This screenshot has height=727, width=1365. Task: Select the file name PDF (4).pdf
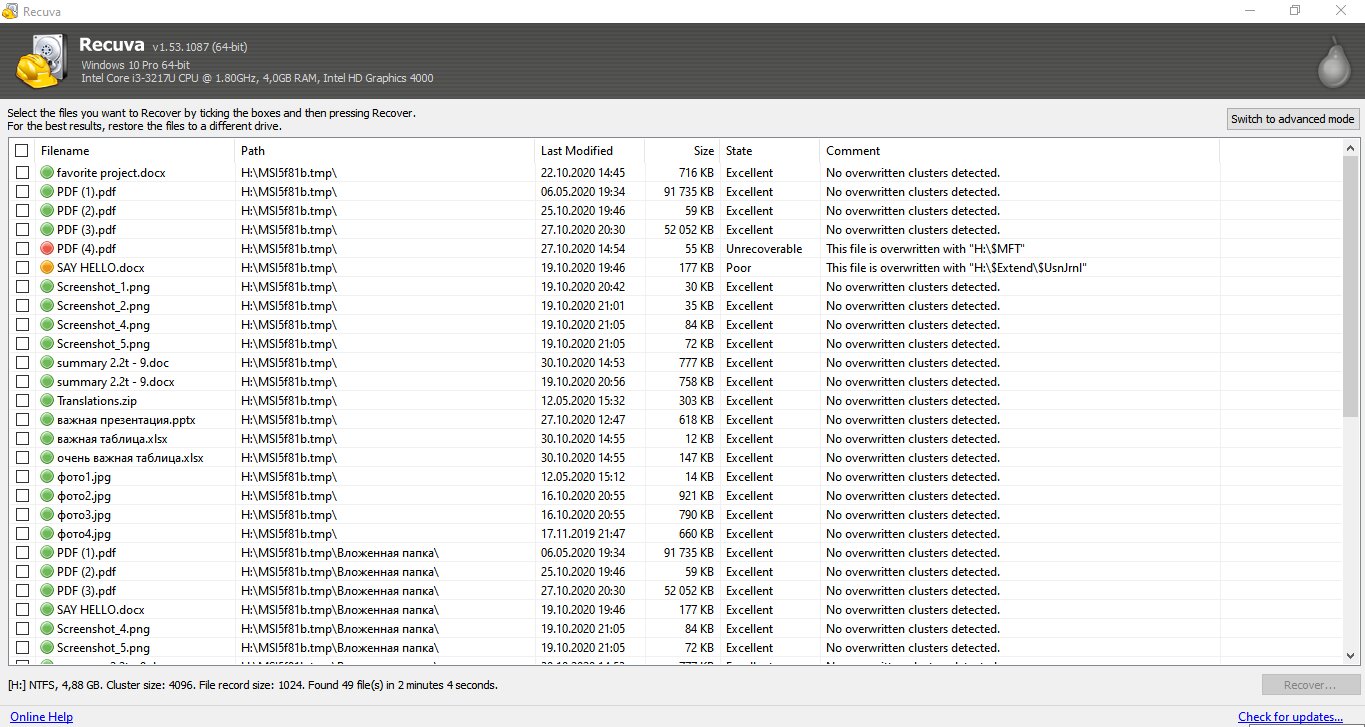(86, 249)
